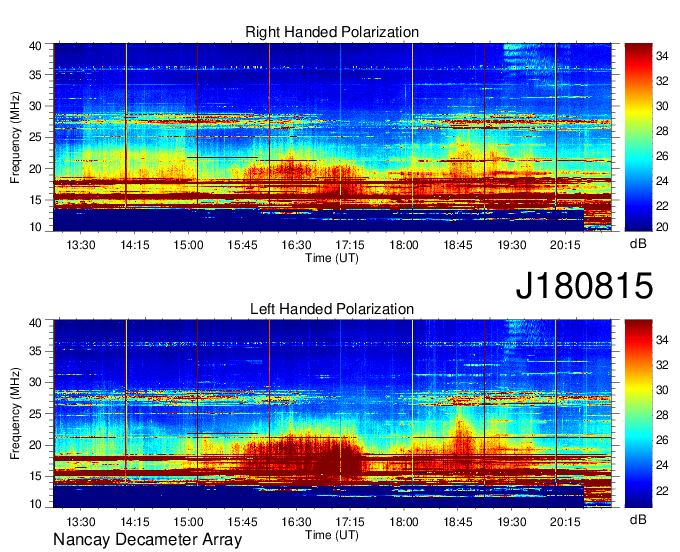Screen dimensions: 680x552
Task: Click the Left Handed Polarization spectrogram image
Action: [x=332, y=414]
